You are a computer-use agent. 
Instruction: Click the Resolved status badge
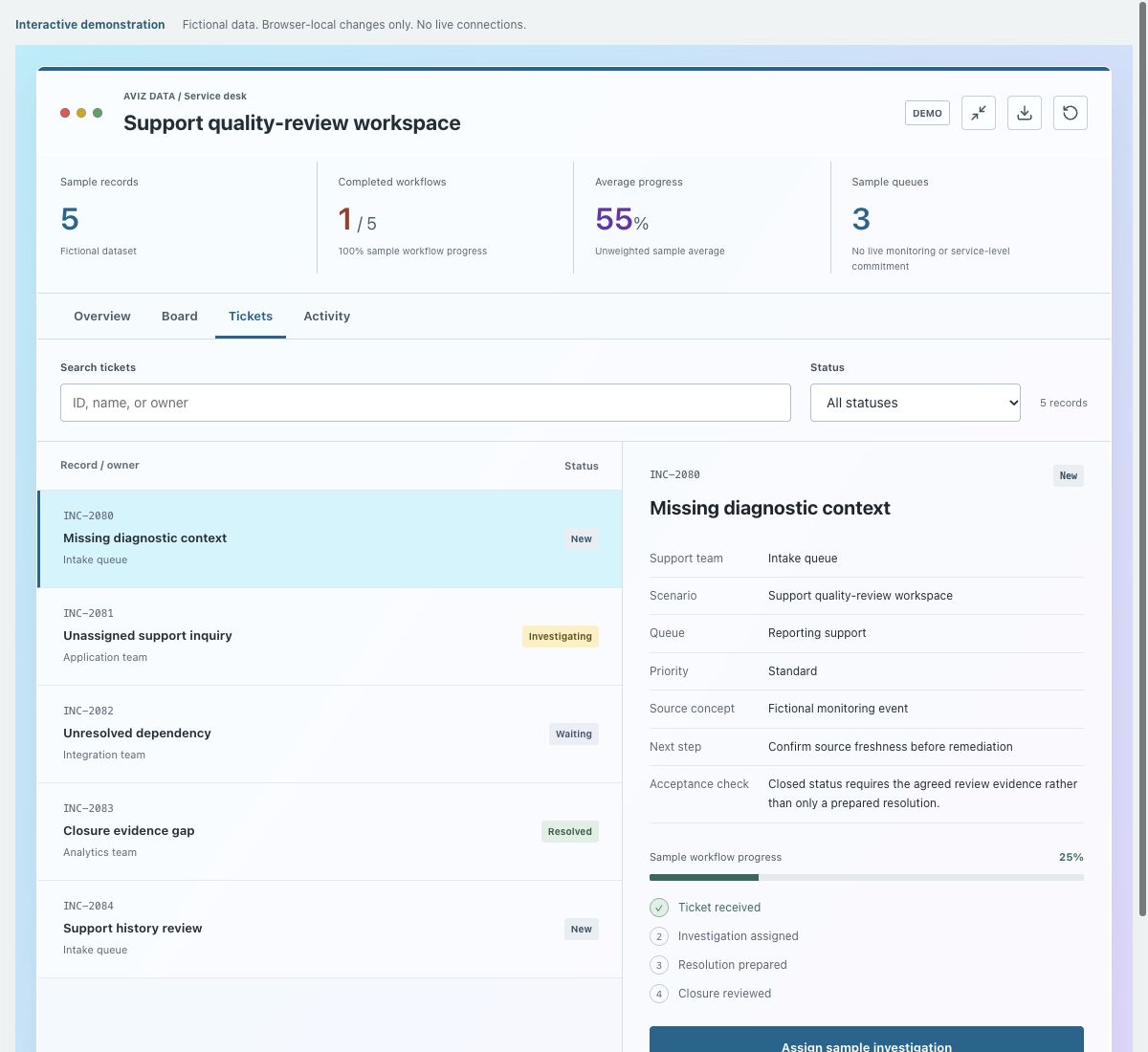tap(570, 831)
